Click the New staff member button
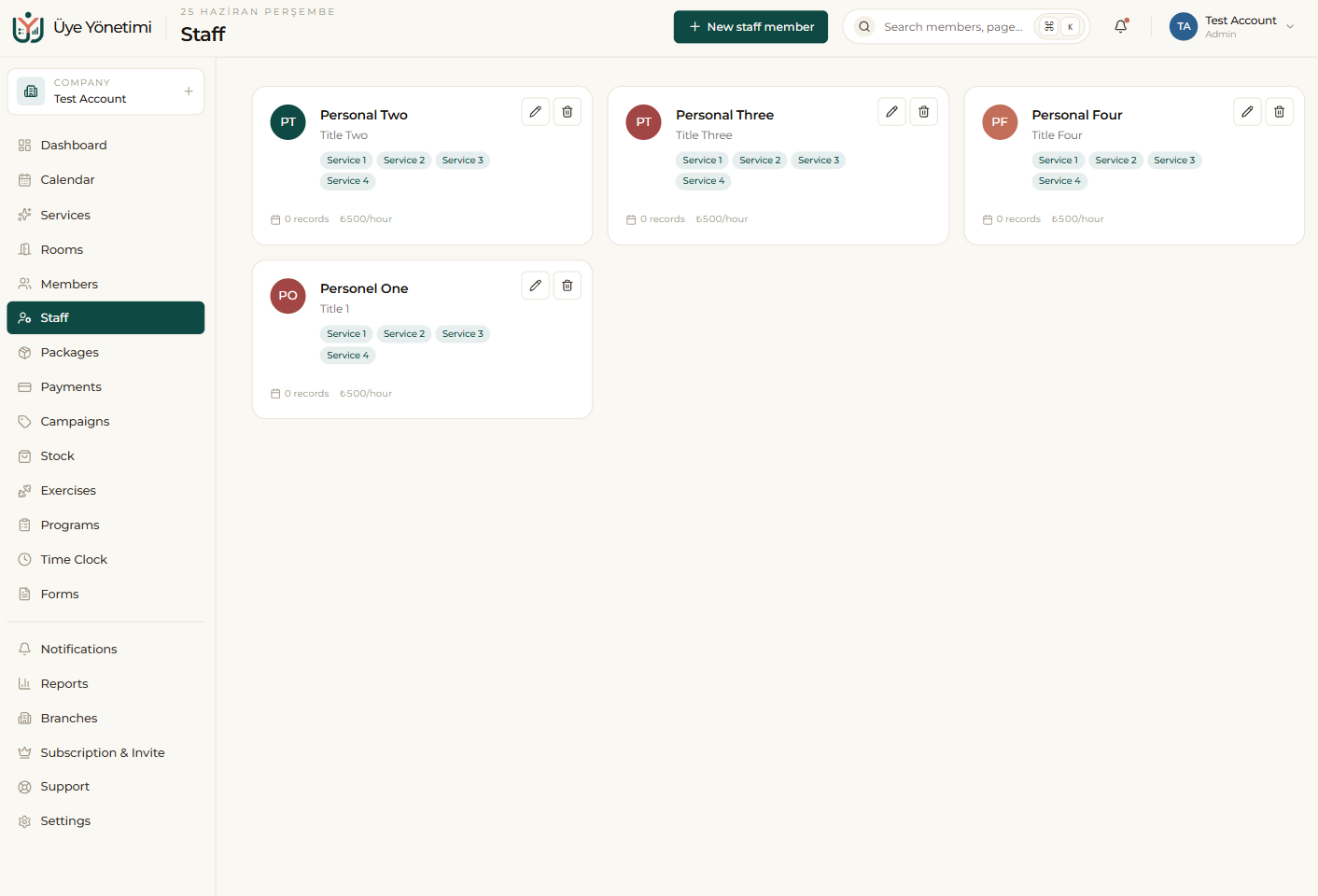1318x896 pixels. point(750,27)
